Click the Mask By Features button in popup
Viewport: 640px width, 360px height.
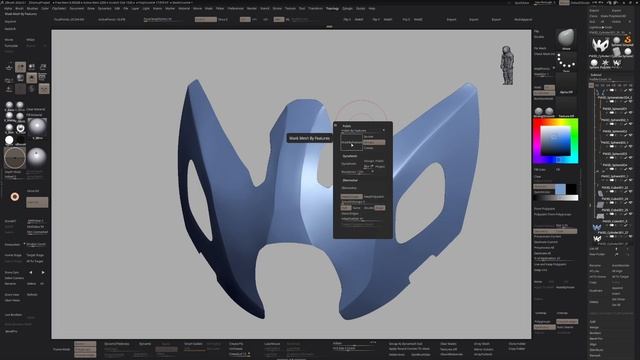pyautogui.click(x=351, y=142)
